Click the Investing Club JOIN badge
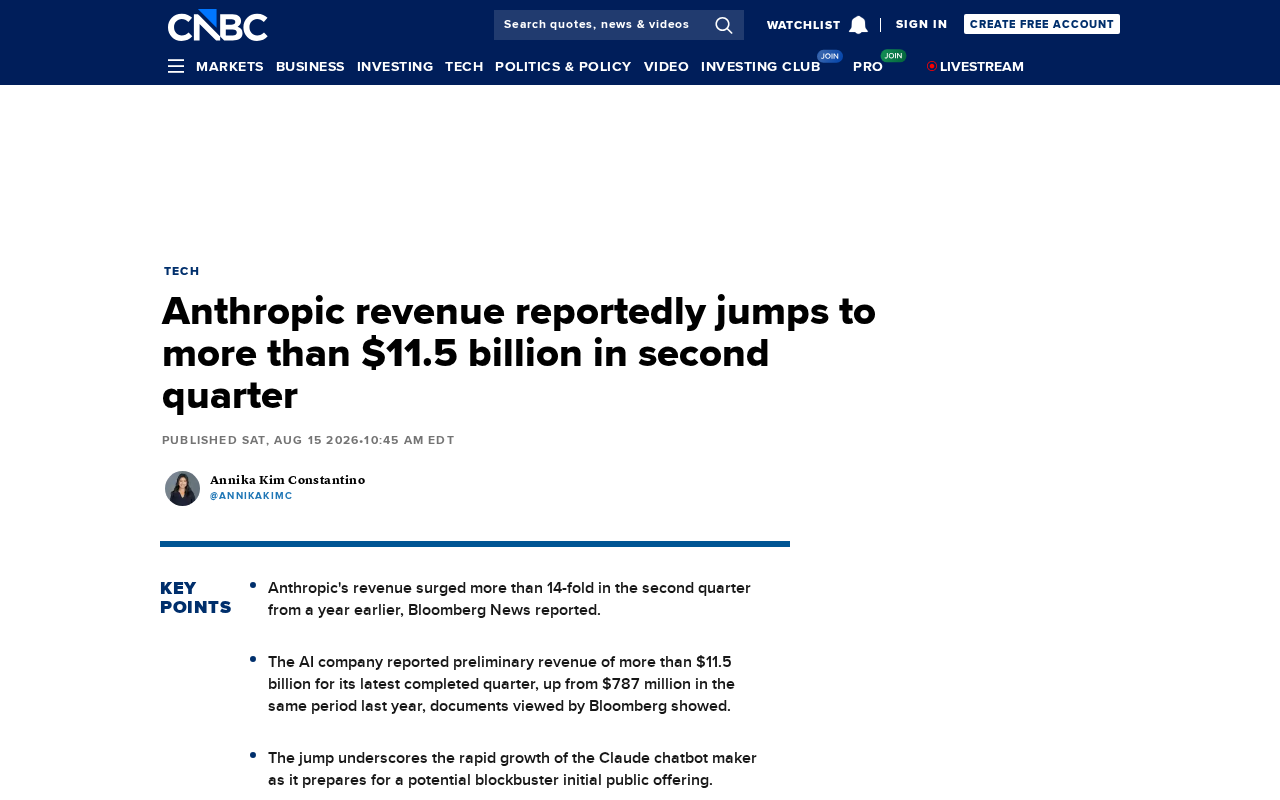The height and width of the screenshot is (800, 1280). click(x=830, y=56)
